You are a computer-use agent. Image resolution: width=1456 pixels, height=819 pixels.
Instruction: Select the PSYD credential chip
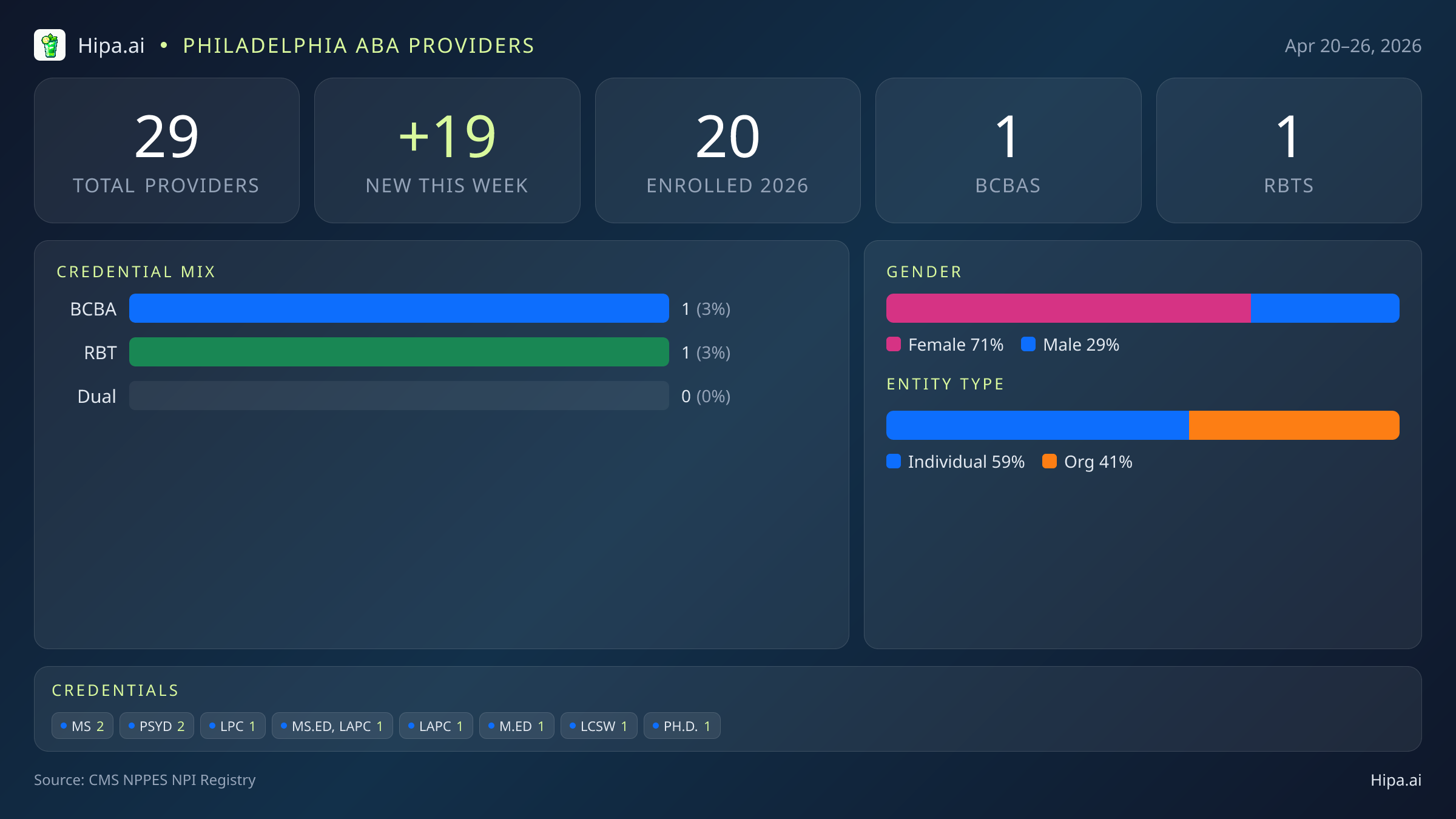click(x=157, y=726)
